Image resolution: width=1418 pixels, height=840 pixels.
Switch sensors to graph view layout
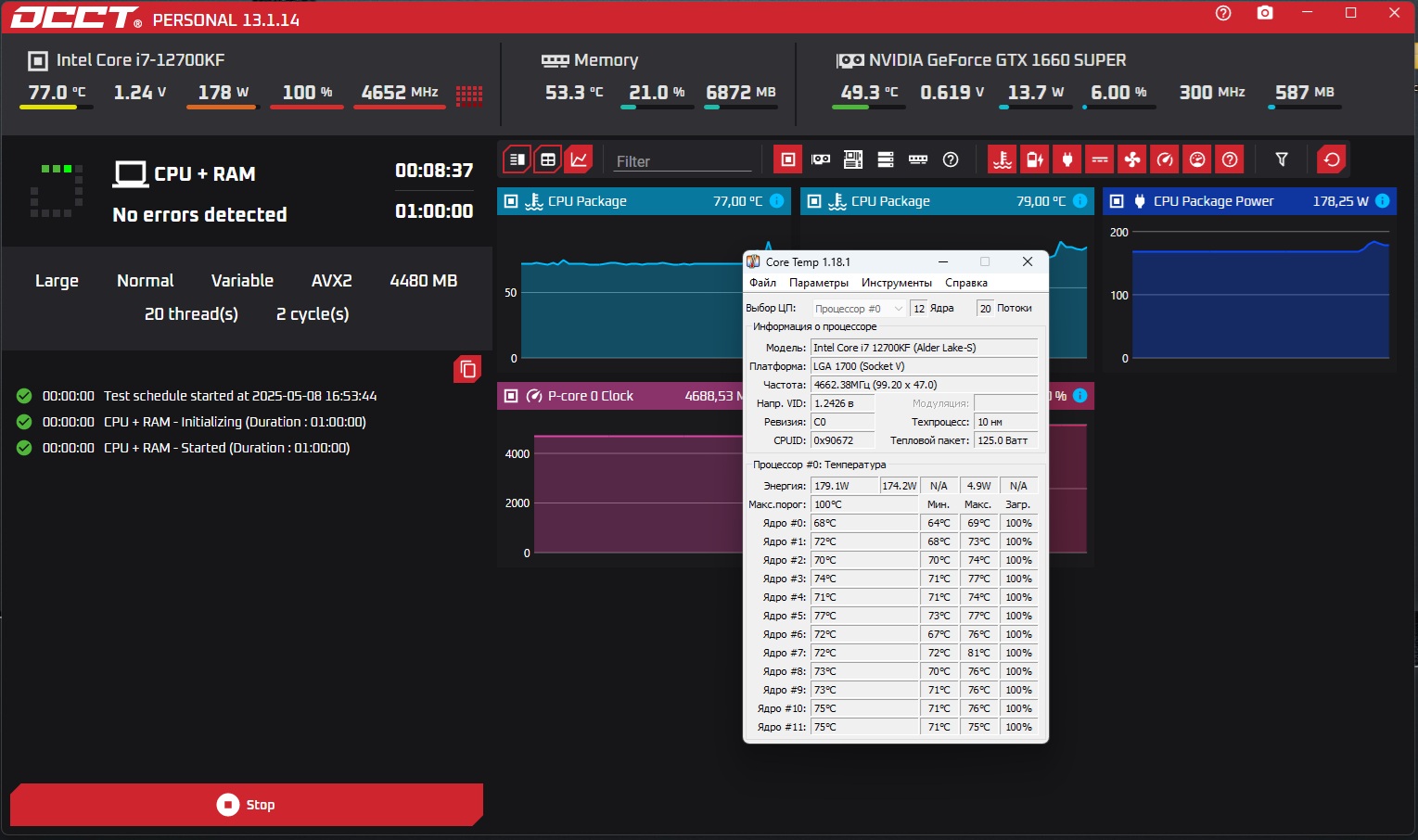point(579,159)
